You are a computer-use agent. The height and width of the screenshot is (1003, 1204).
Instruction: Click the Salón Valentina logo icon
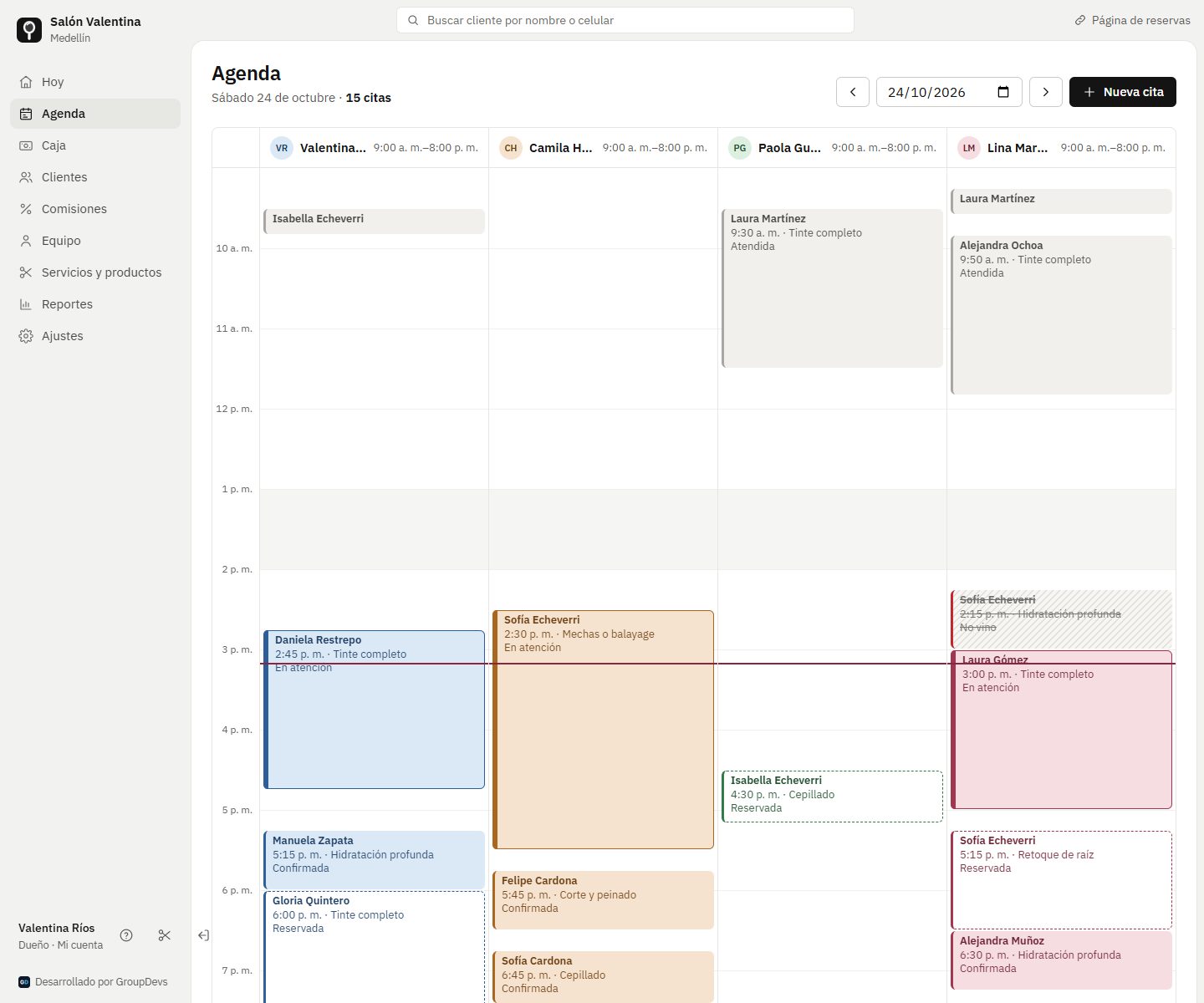coord(29,30)
